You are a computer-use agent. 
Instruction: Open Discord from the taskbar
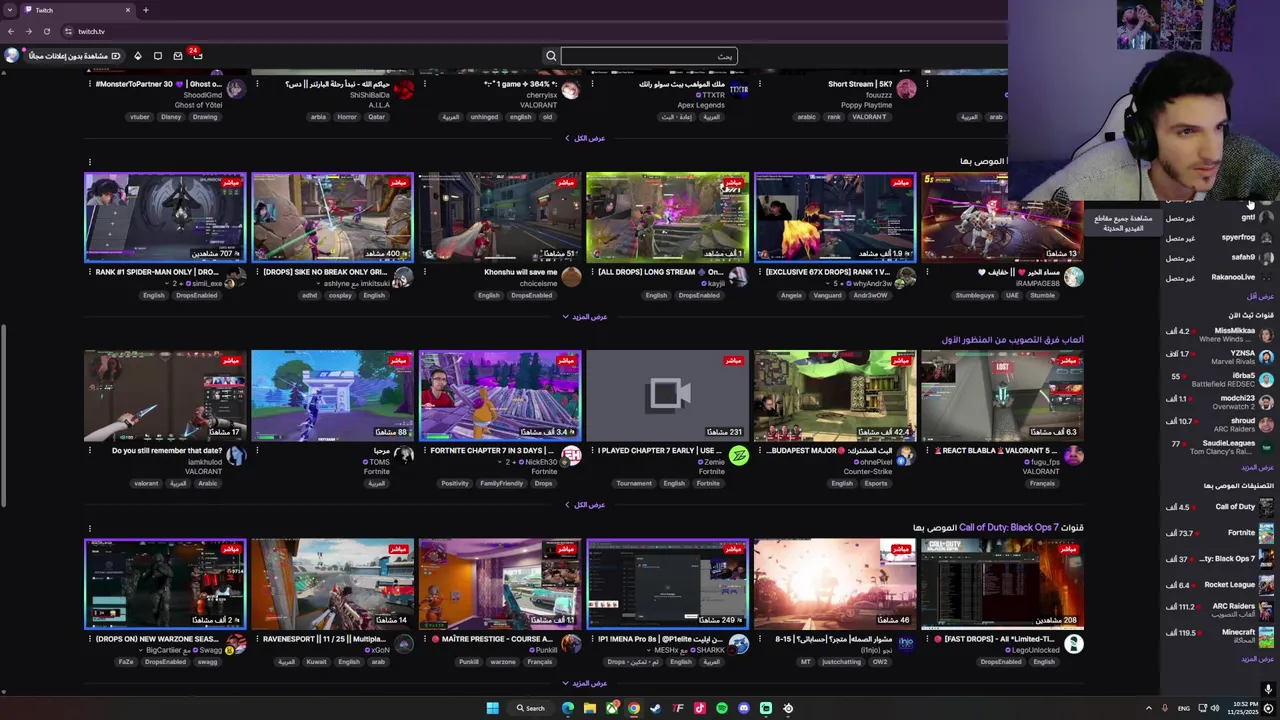744,708
